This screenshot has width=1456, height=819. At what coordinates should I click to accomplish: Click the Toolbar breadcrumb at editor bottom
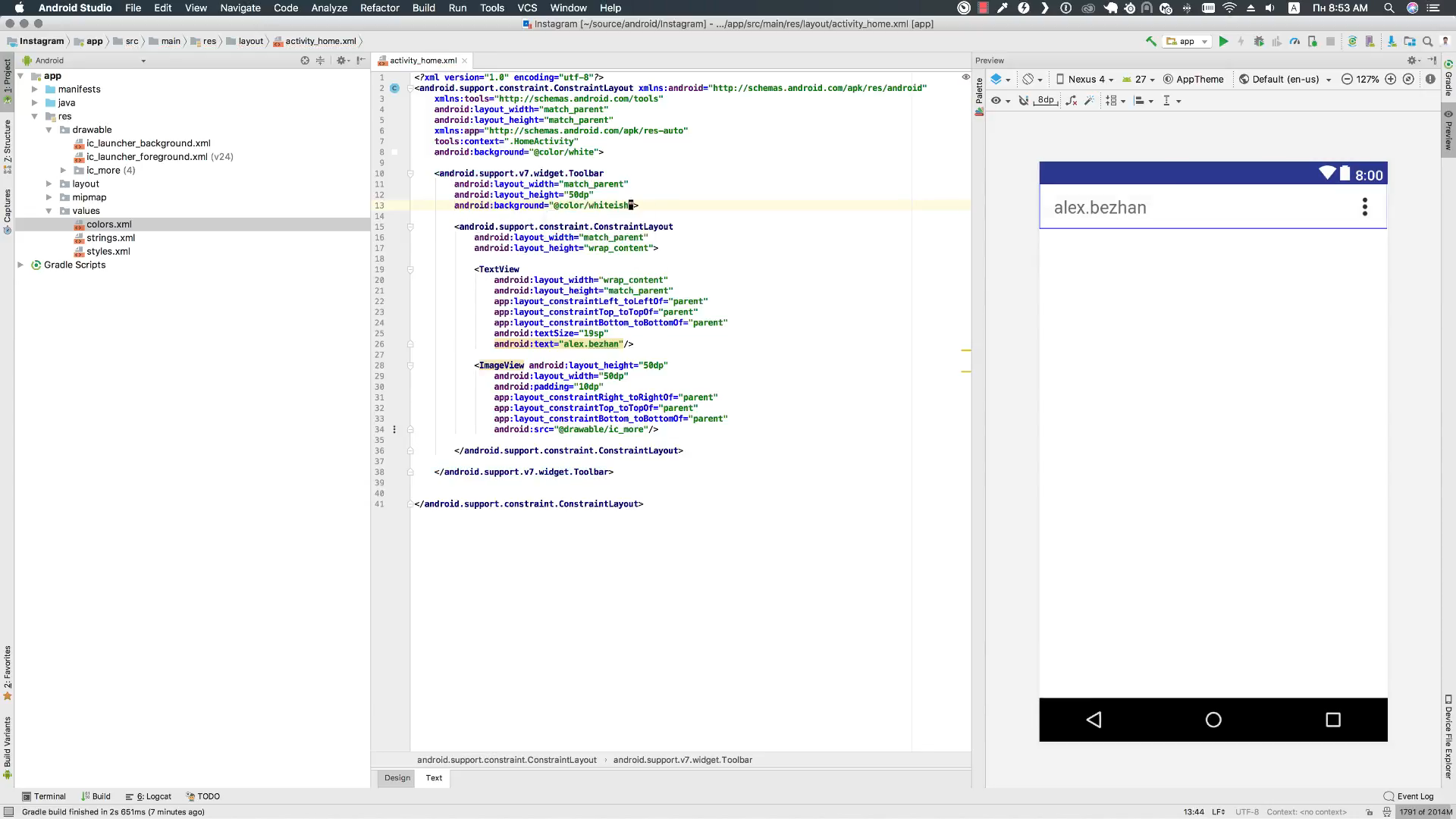tap(682, 760)
